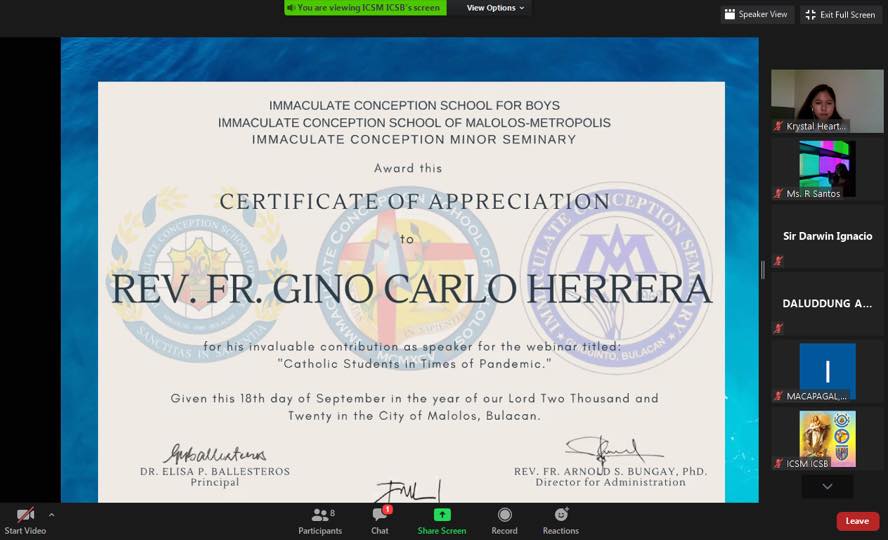888x540 pixels.
Task: Select the MACAPAGAL participant tile
Action: (x=827, y=372)
